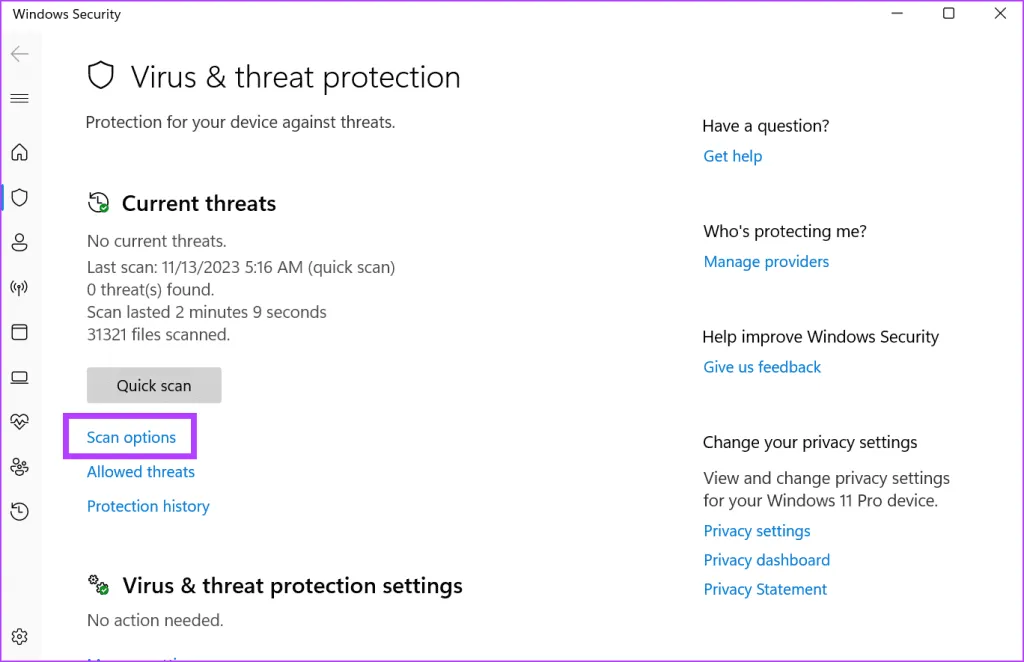Start a Quick scan
Screen dimensions: 1024x662
(x=154, y=385)
